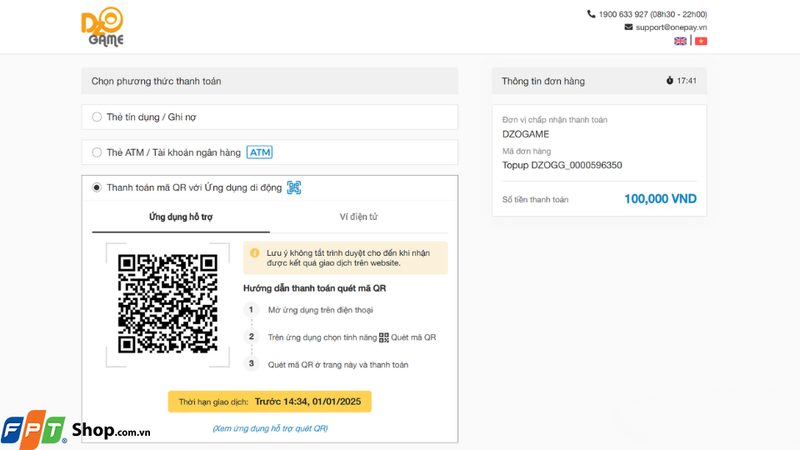Click the envelope icon beside support@onepay.vn
800x450 pixels.
629,27
